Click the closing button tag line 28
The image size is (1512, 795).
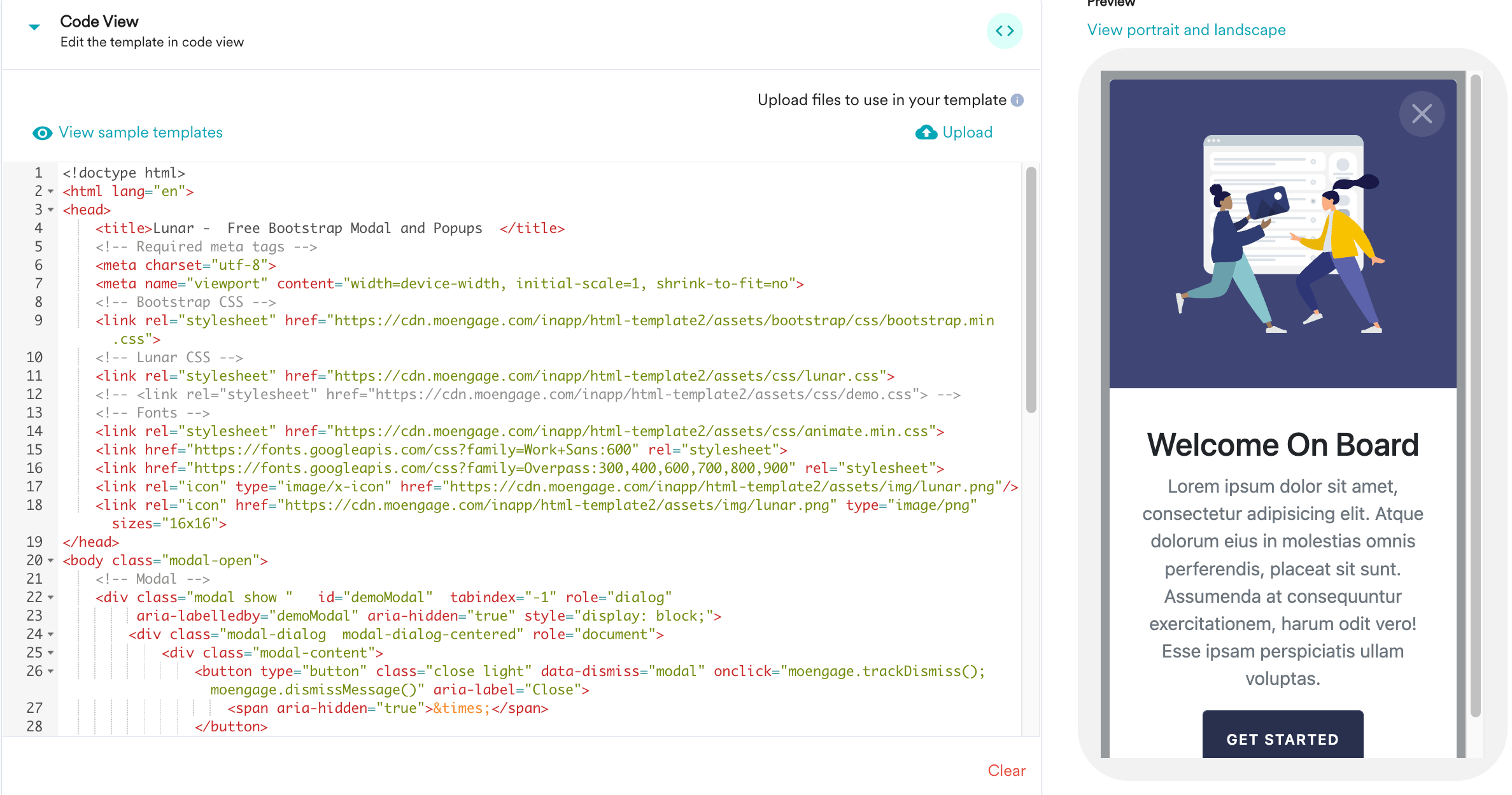tap(231, 726)
